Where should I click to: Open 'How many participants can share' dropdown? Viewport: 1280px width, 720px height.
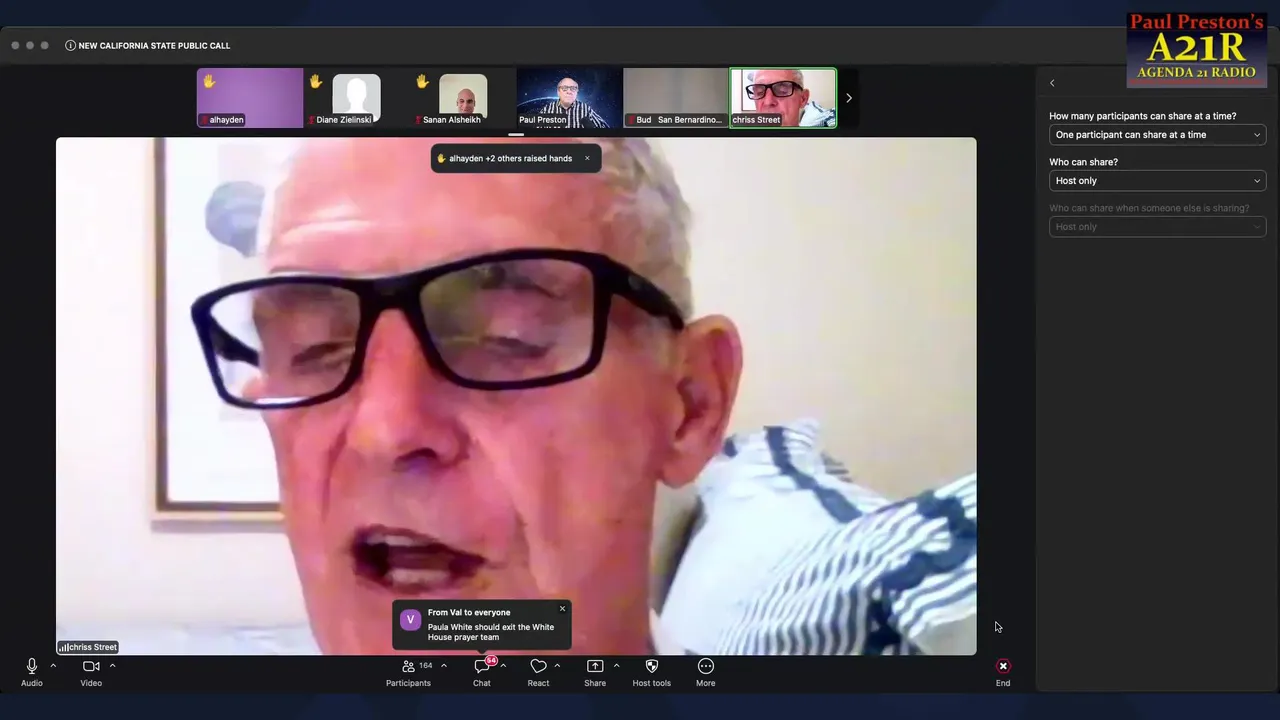pos(1157,135)
